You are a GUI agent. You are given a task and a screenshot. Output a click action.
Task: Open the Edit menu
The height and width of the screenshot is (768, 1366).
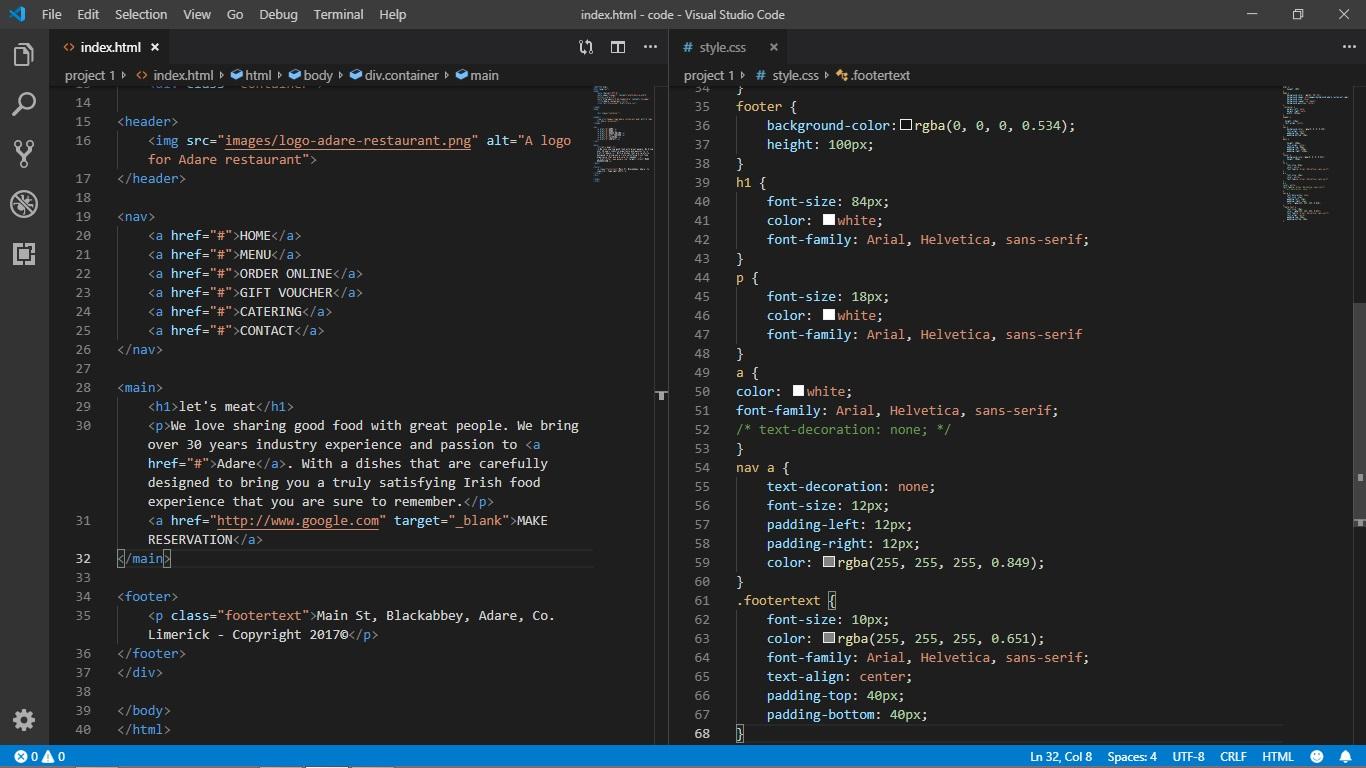88,14
